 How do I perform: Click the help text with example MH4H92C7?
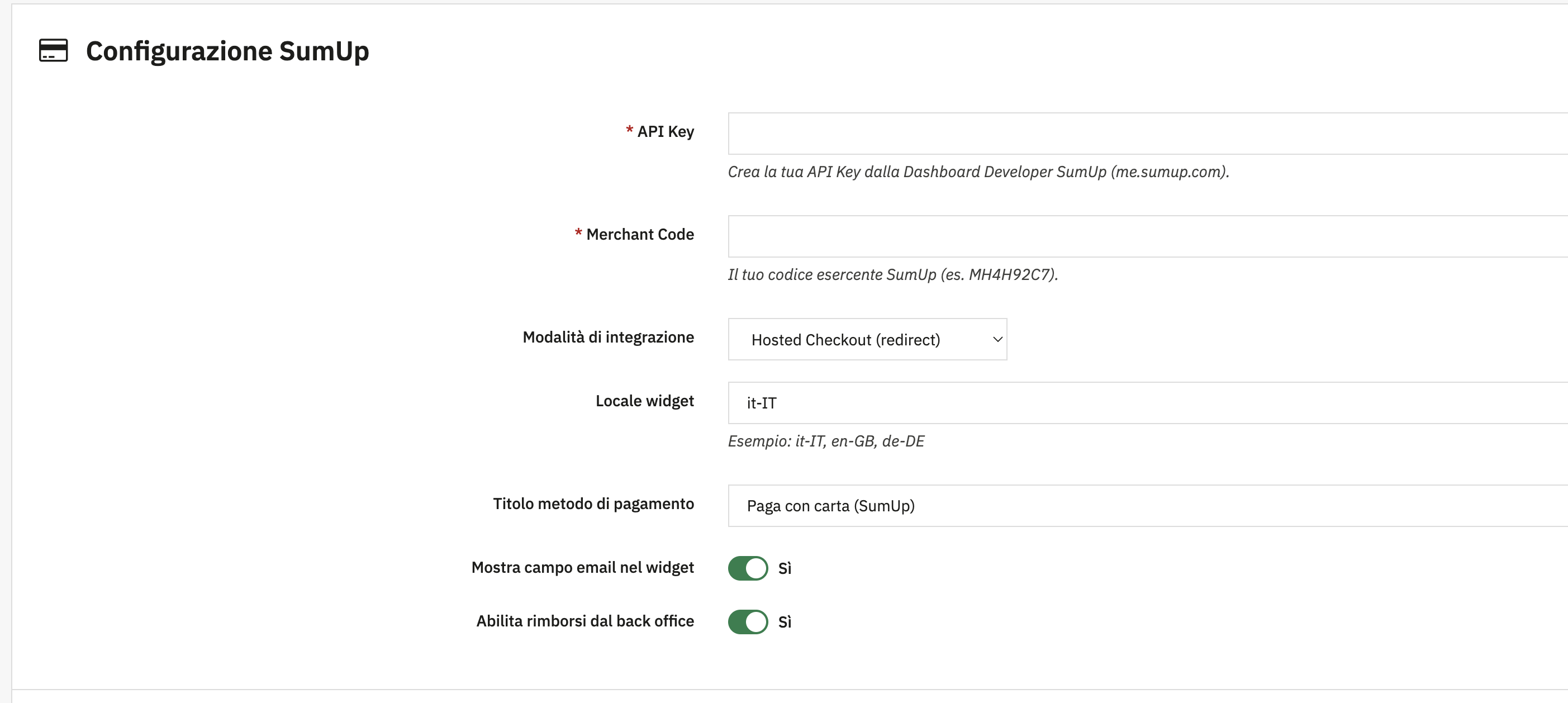coord(893,274)
